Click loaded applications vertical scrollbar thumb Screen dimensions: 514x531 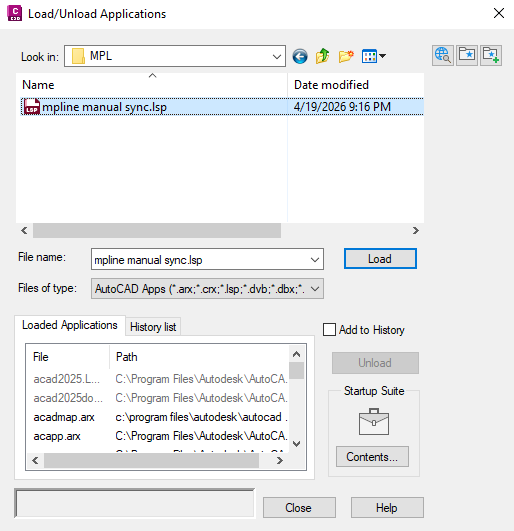coord(297,371)
